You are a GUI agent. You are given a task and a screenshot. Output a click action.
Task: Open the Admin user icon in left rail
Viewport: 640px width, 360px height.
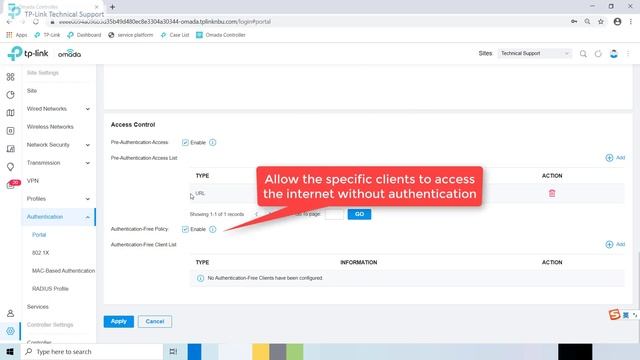[x=11, y=313]
